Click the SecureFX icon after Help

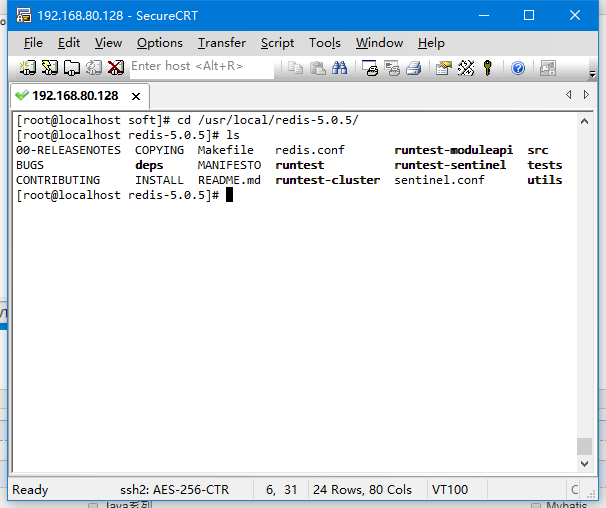(x=548, y=68)
